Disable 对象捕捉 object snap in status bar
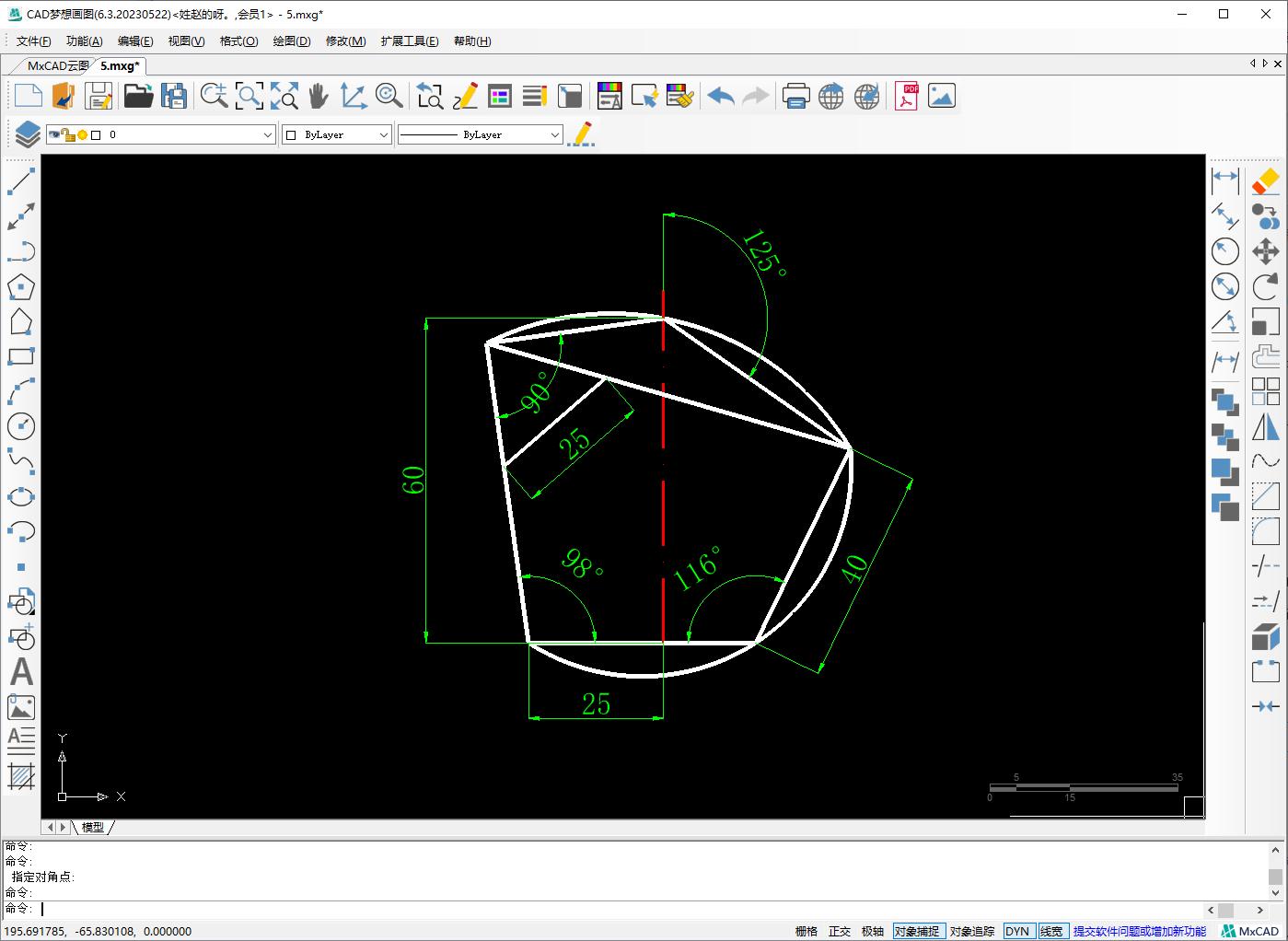Viewport: 1288px width, 941px height. [x=916, y=931]
